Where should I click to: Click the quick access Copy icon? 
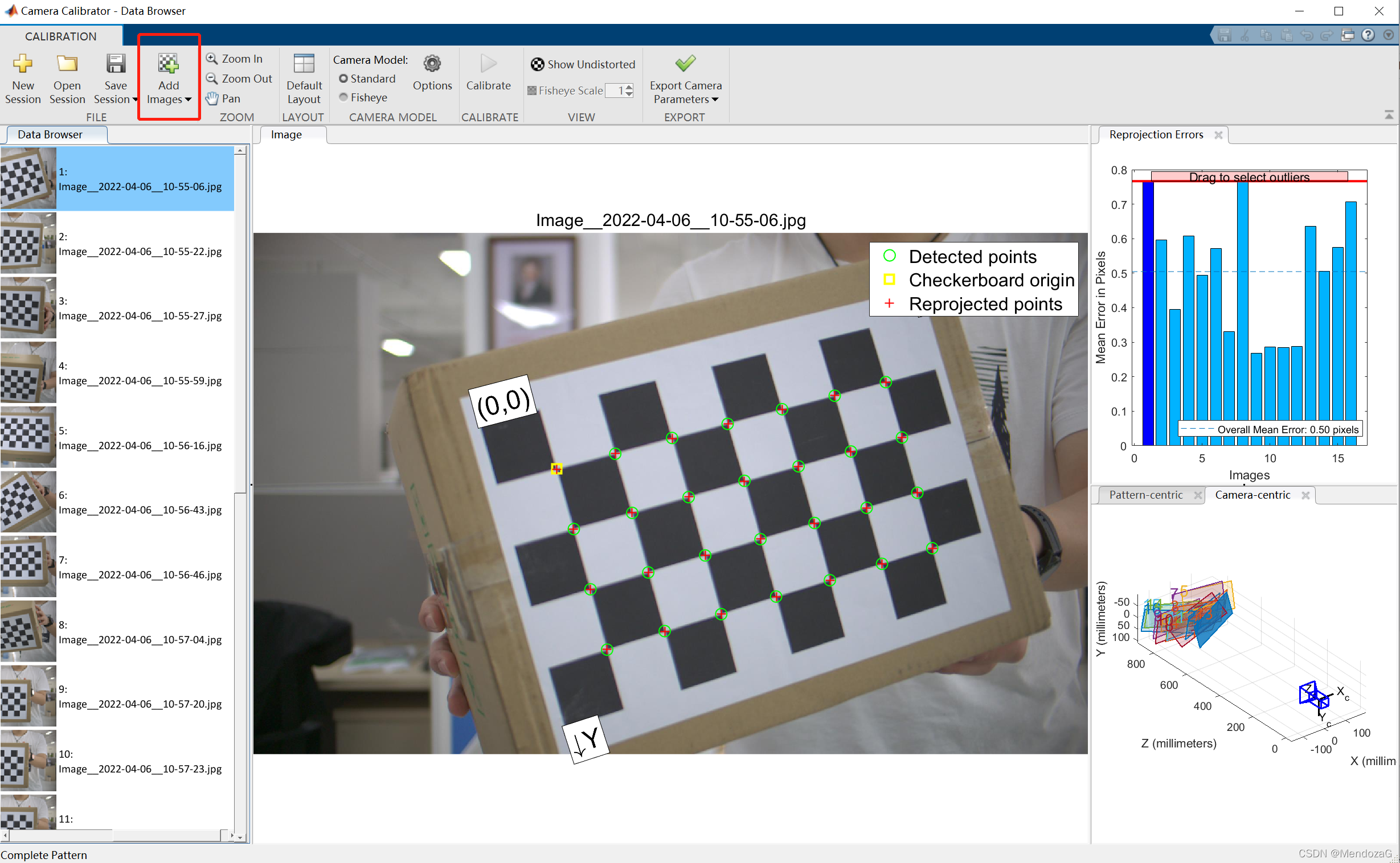(x=1266, y=35)
